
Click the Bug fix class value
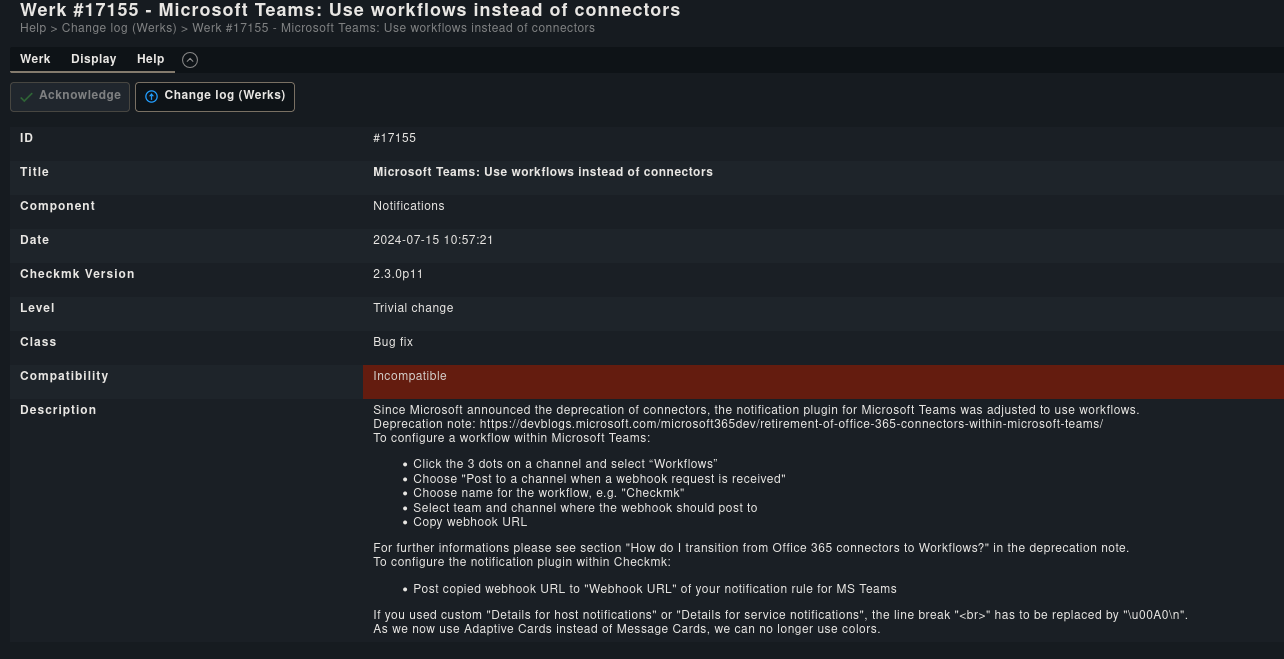[x=393, y=342]
